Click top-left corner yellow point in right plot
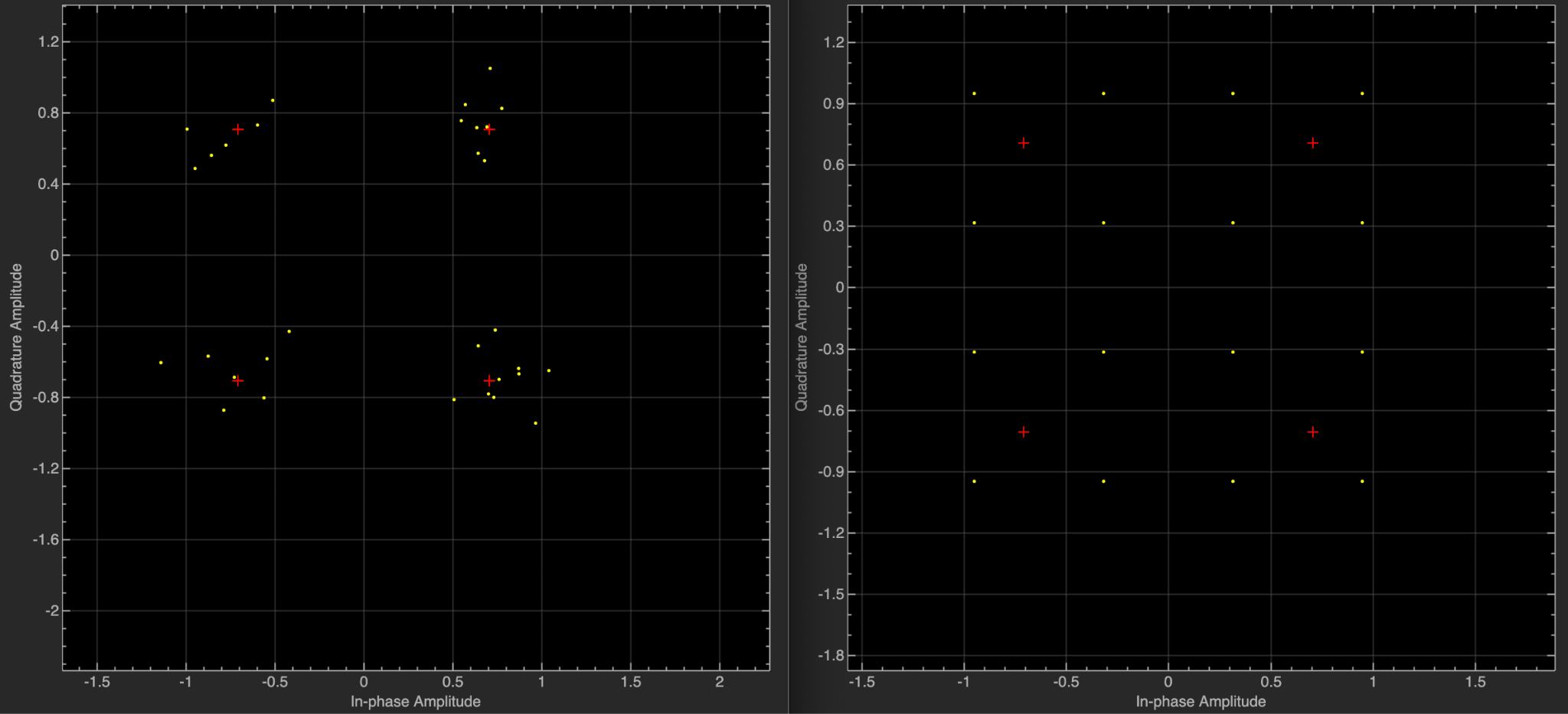Viewport: 1568px width, 714px height. (x=974, y=93)
